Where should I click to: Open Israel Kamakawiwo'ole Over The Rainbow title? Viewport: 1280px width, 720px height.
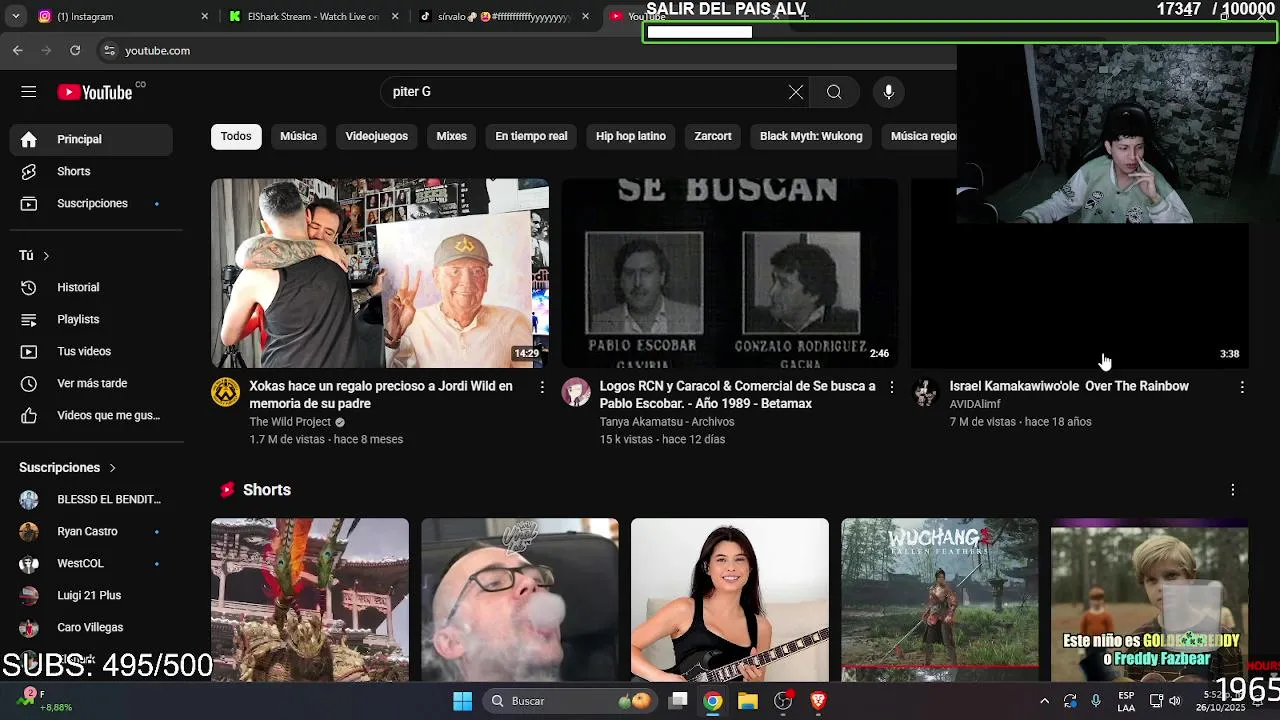tap(1069, 386)
